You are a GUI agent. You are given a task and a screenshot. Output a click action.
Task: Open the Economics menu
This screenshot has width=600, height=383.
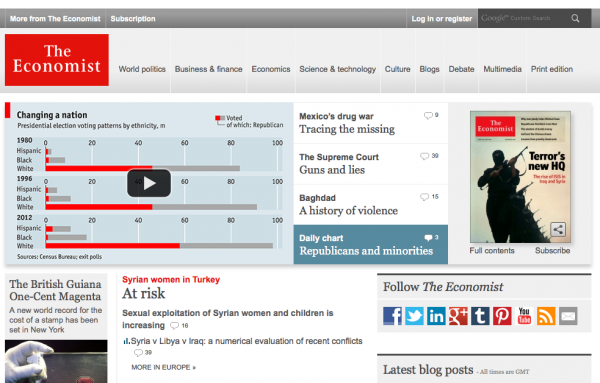[x=271, y=69]
